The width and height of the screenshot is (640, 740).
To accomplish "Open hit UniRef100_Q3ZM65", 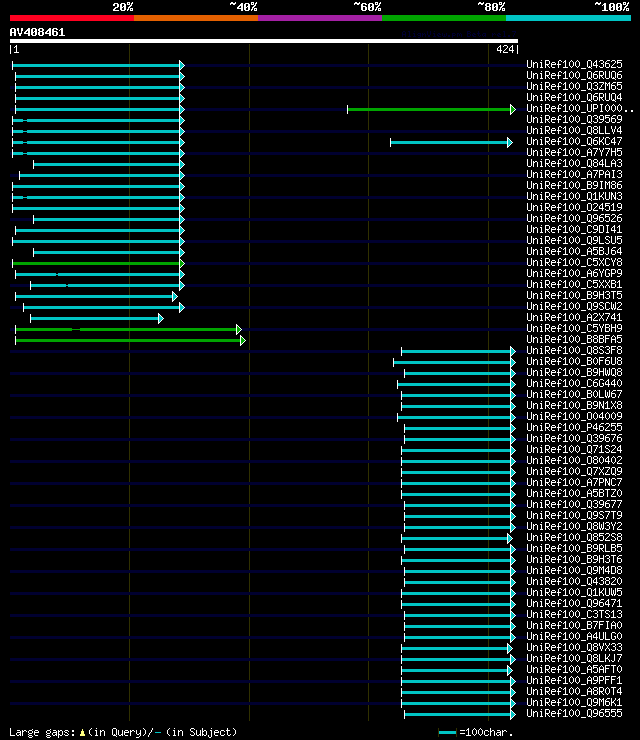I will pos(574,86).
